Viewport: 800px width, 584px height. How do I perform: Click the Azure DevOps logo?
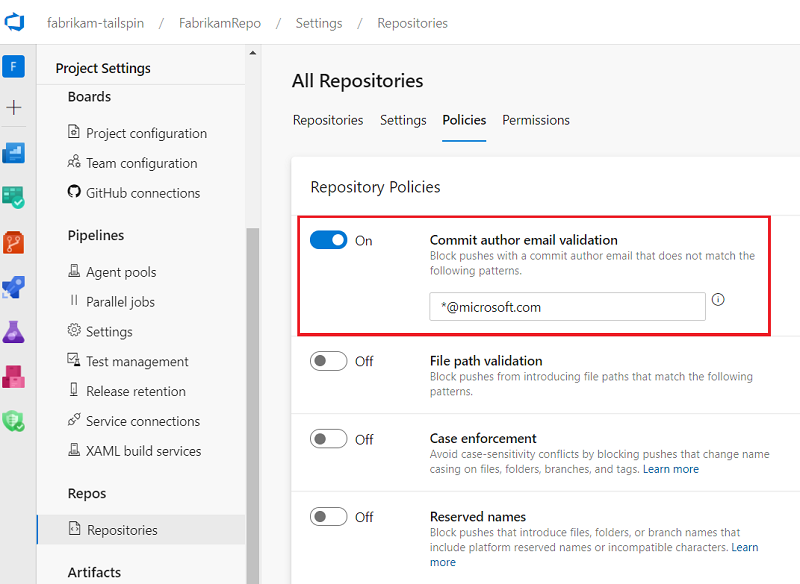click(x=14, y=22)
